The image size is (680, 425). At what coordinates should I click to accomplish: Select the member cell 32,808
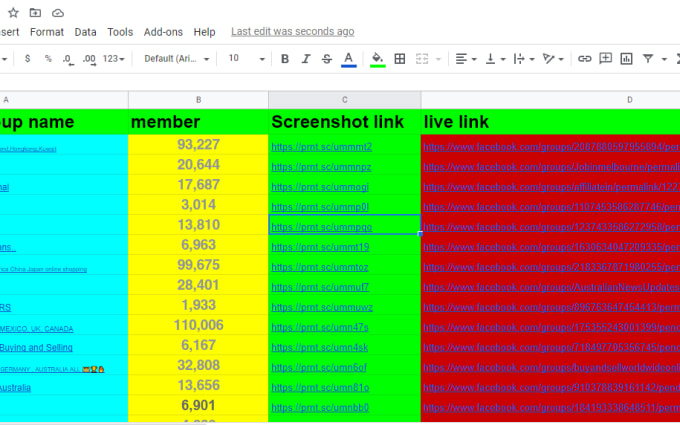coord(198,365)
